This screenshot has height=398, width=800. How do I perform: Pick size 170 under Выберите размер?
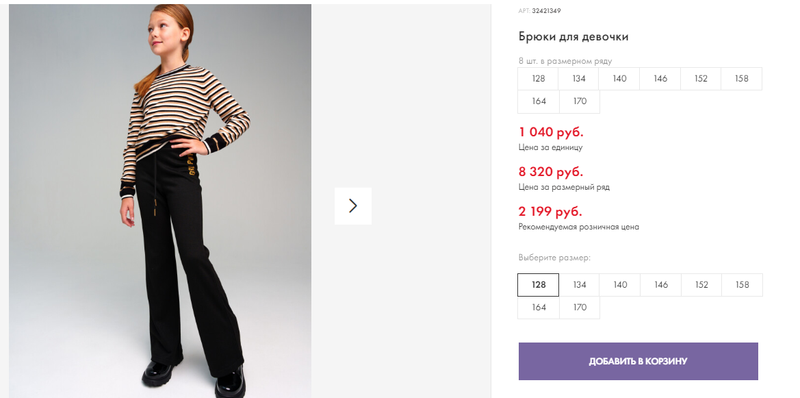click(580, 308)
